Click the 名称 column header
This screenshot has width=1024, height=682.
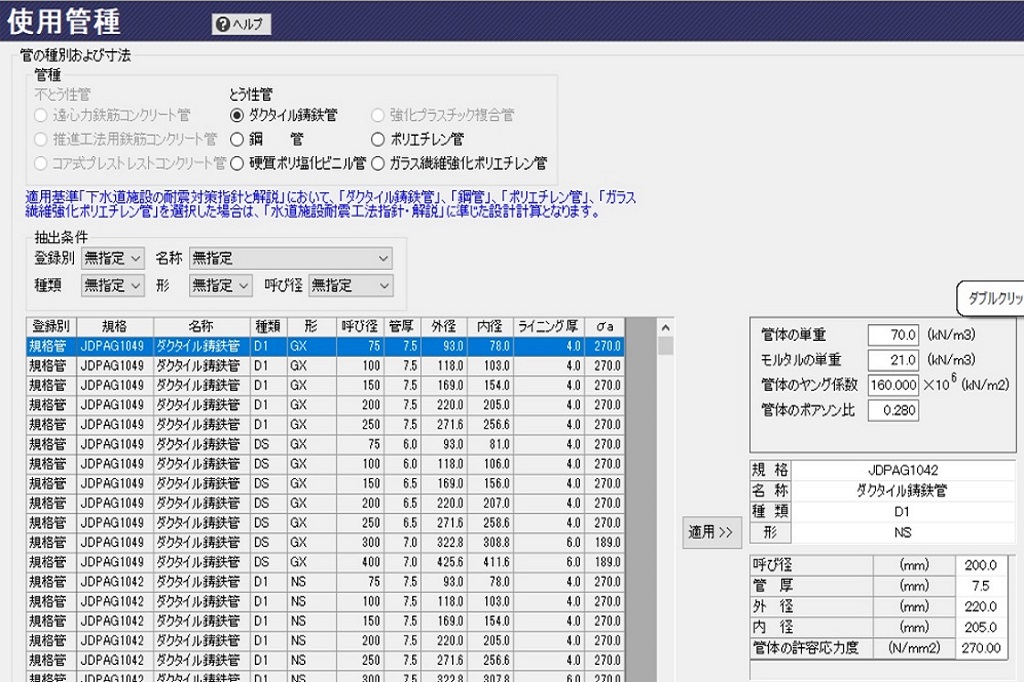[201, 327]
